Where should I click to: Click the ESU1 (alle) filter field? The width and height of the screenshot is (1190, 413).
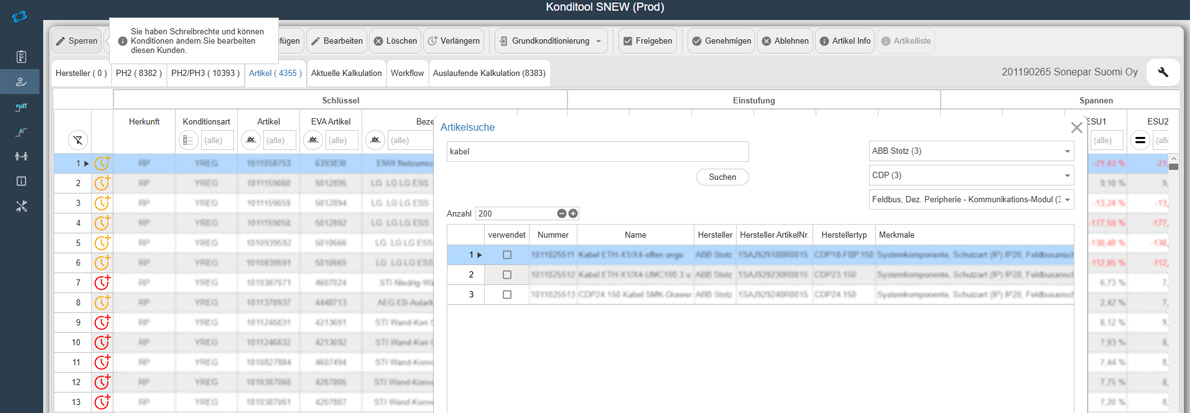1107,140
